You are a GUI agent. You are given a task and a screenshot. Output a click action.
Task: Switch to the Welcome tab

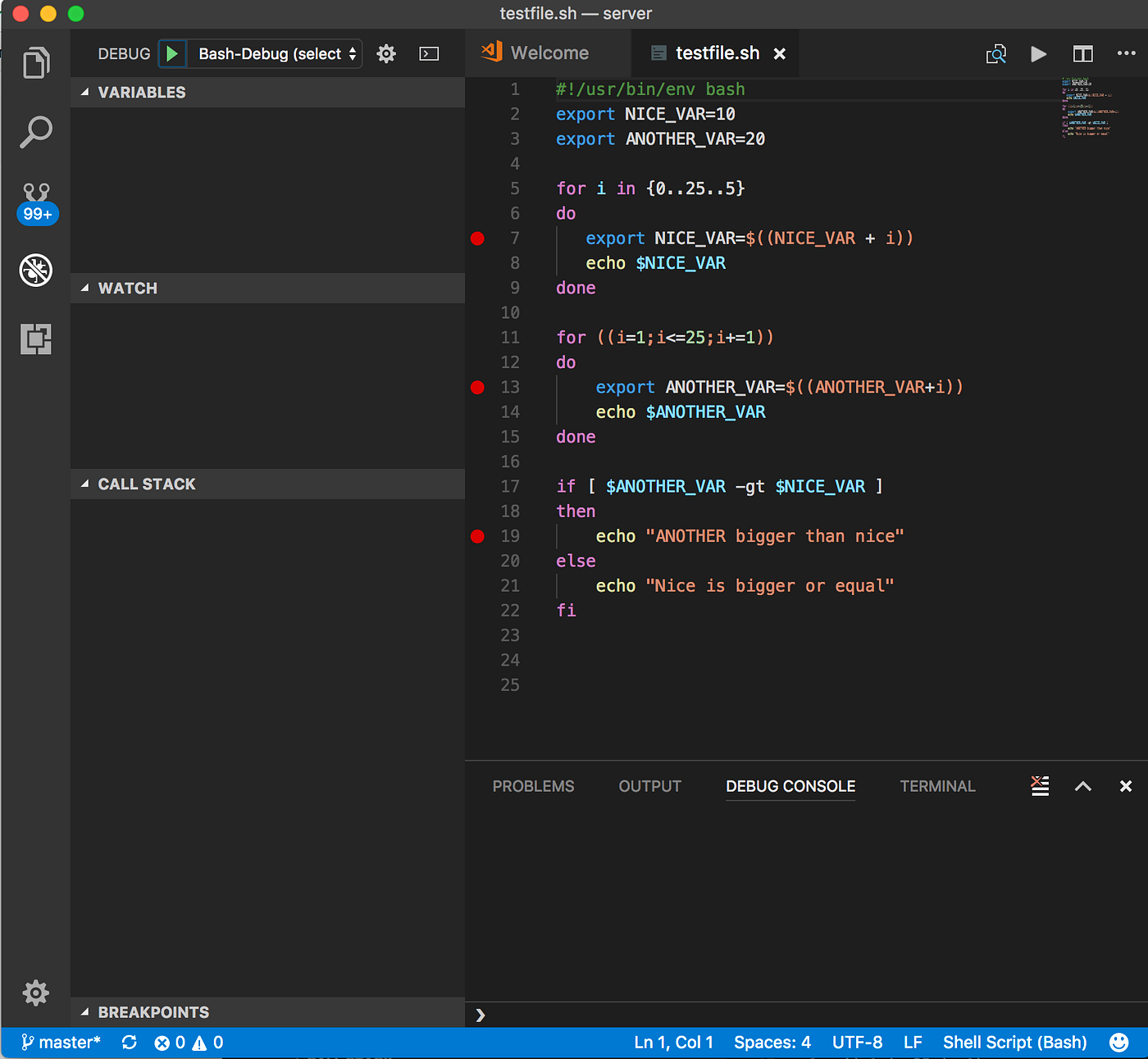(x=549, y=53)
